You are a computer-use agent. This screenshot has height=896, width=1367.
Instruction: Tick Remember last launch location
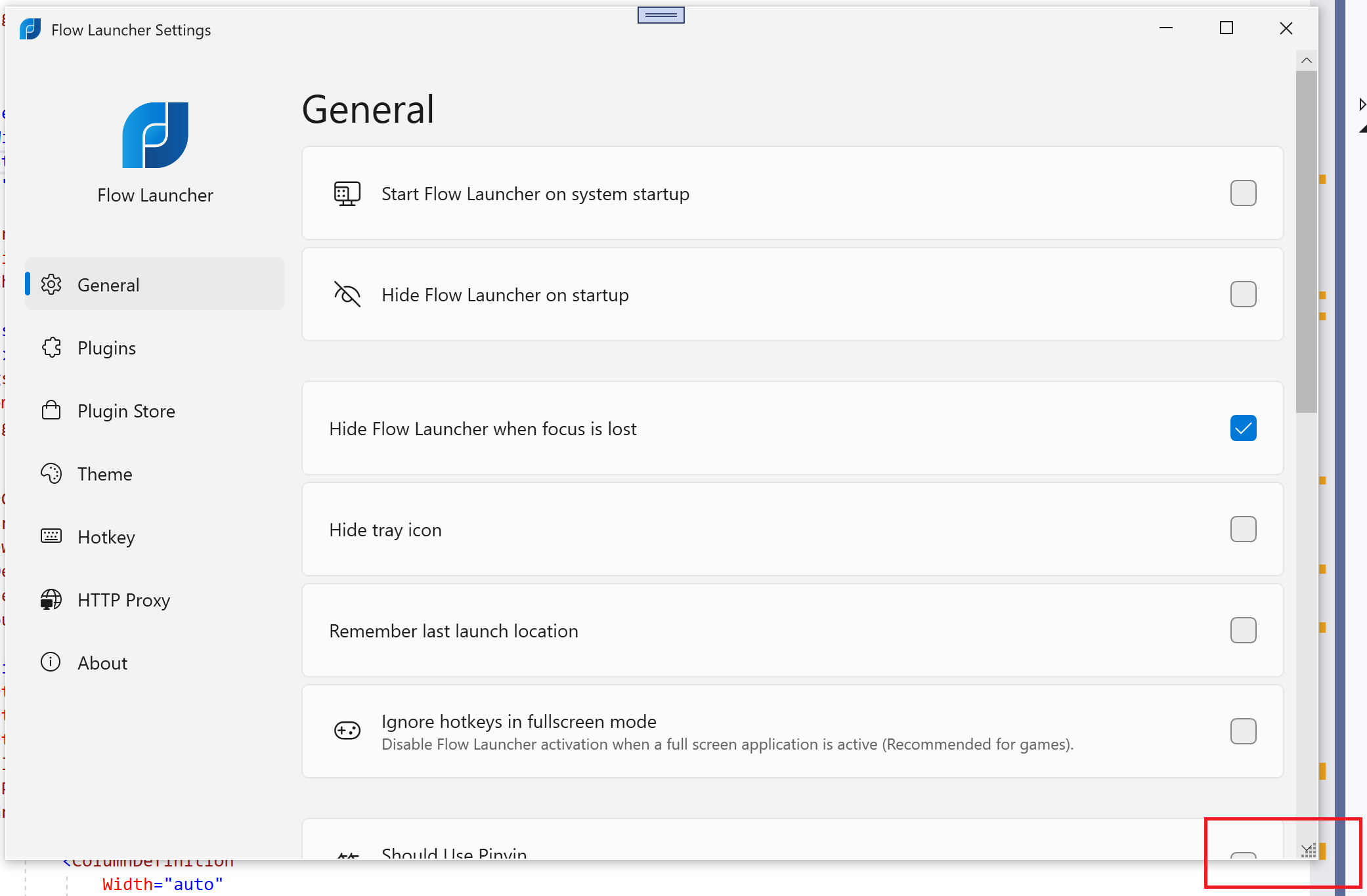point(1242,630)
